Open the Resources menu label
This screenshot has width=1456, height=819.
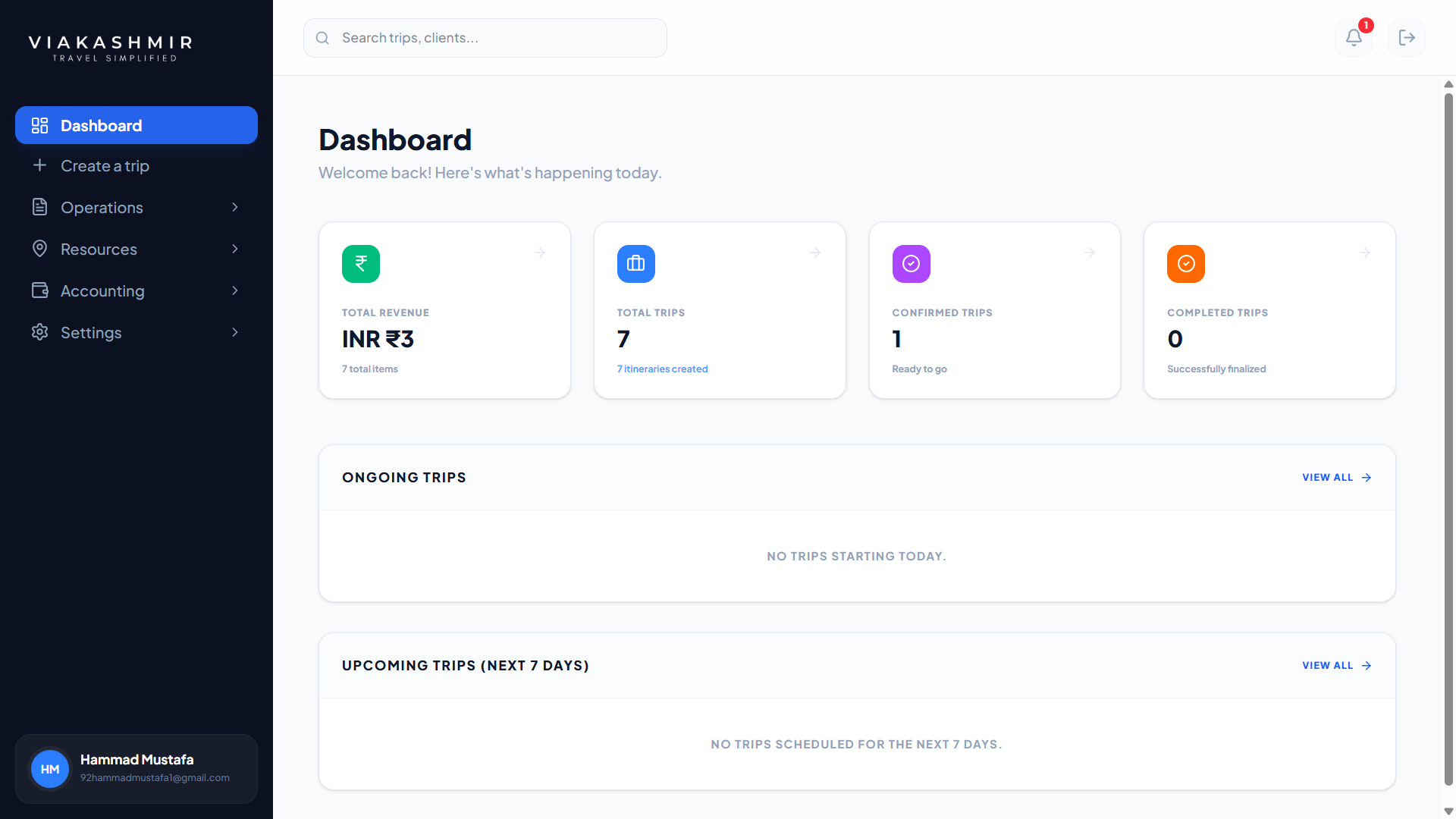point(99,249)
